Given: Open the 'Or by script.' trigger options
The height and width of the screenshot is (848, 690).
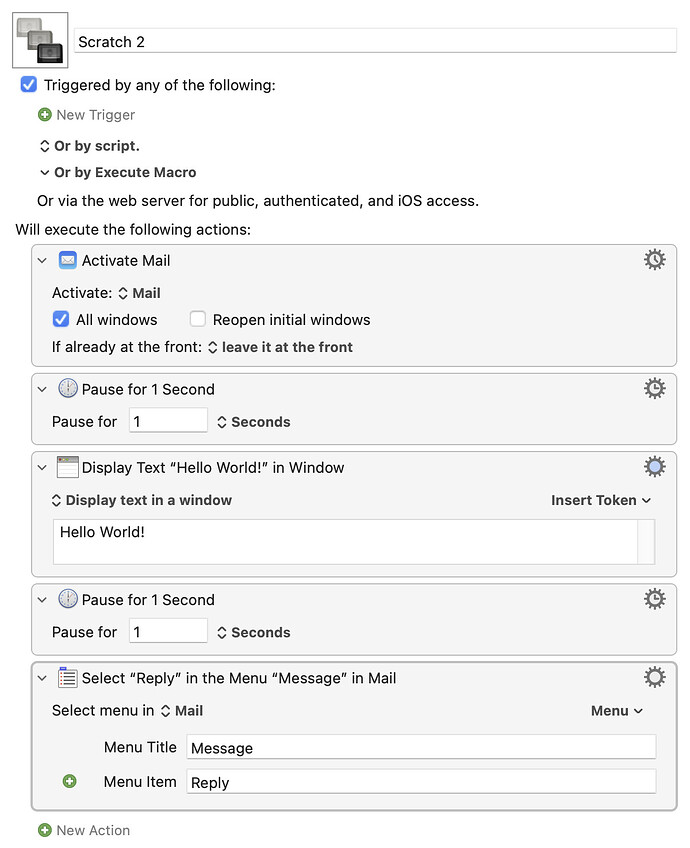Looking at the screenshot, I should [x=90, y=146].
